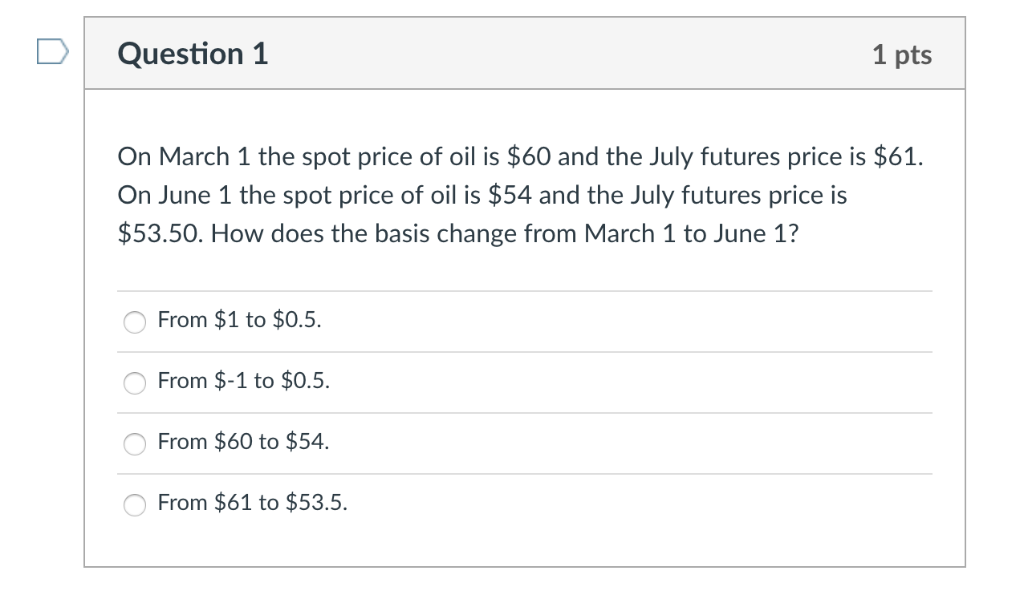Viewport: 1024px width, 595px height.
Task: Select the radio button for 'From $1 to $0.5.'
Action: click(x=135, y=322)
